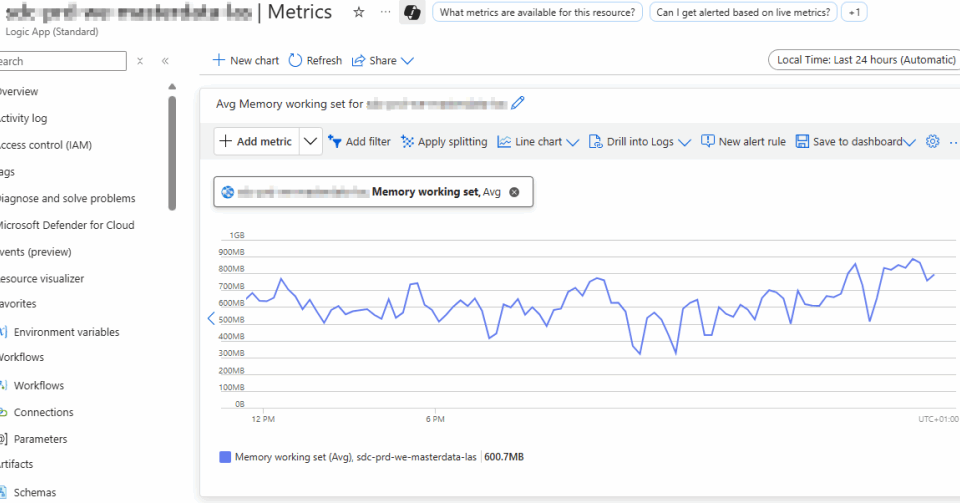Open the Tags sidebar item
The height and width of the screenshot is (503, 960).
[7, 172]
